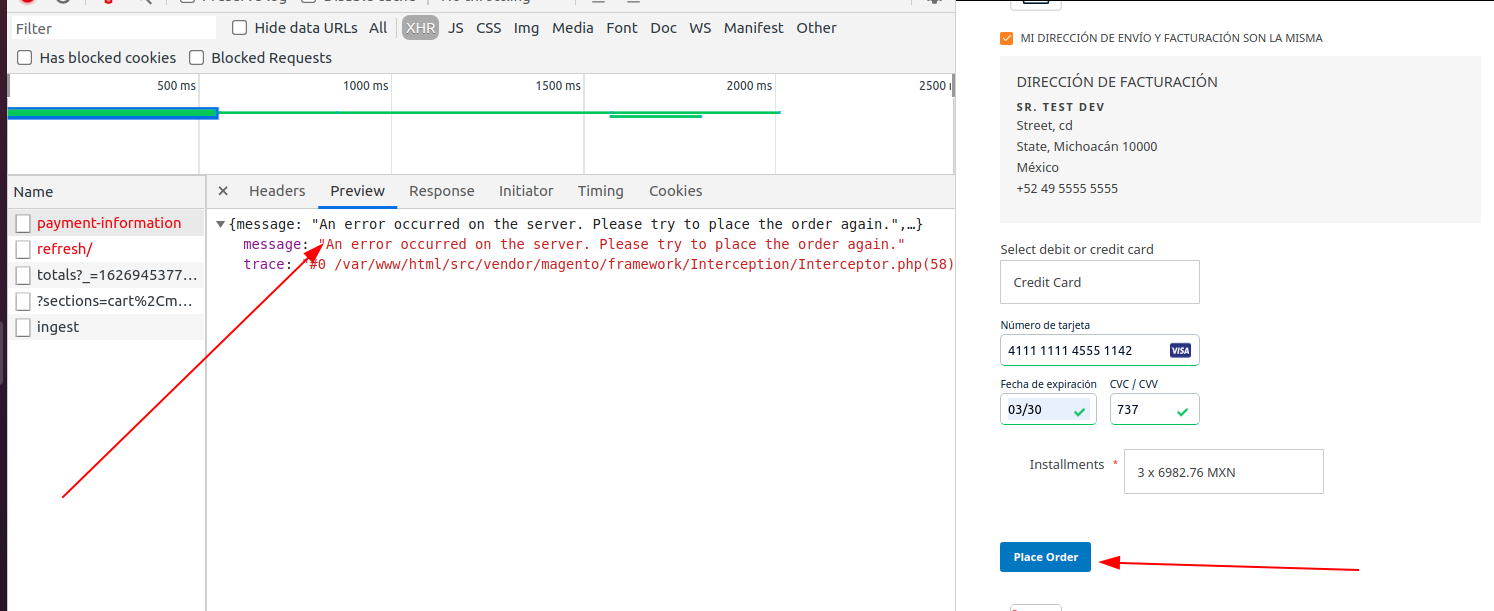Screen dimensions: 1494x611
Task: Stop recording the network log
Action: pos(27,3)
